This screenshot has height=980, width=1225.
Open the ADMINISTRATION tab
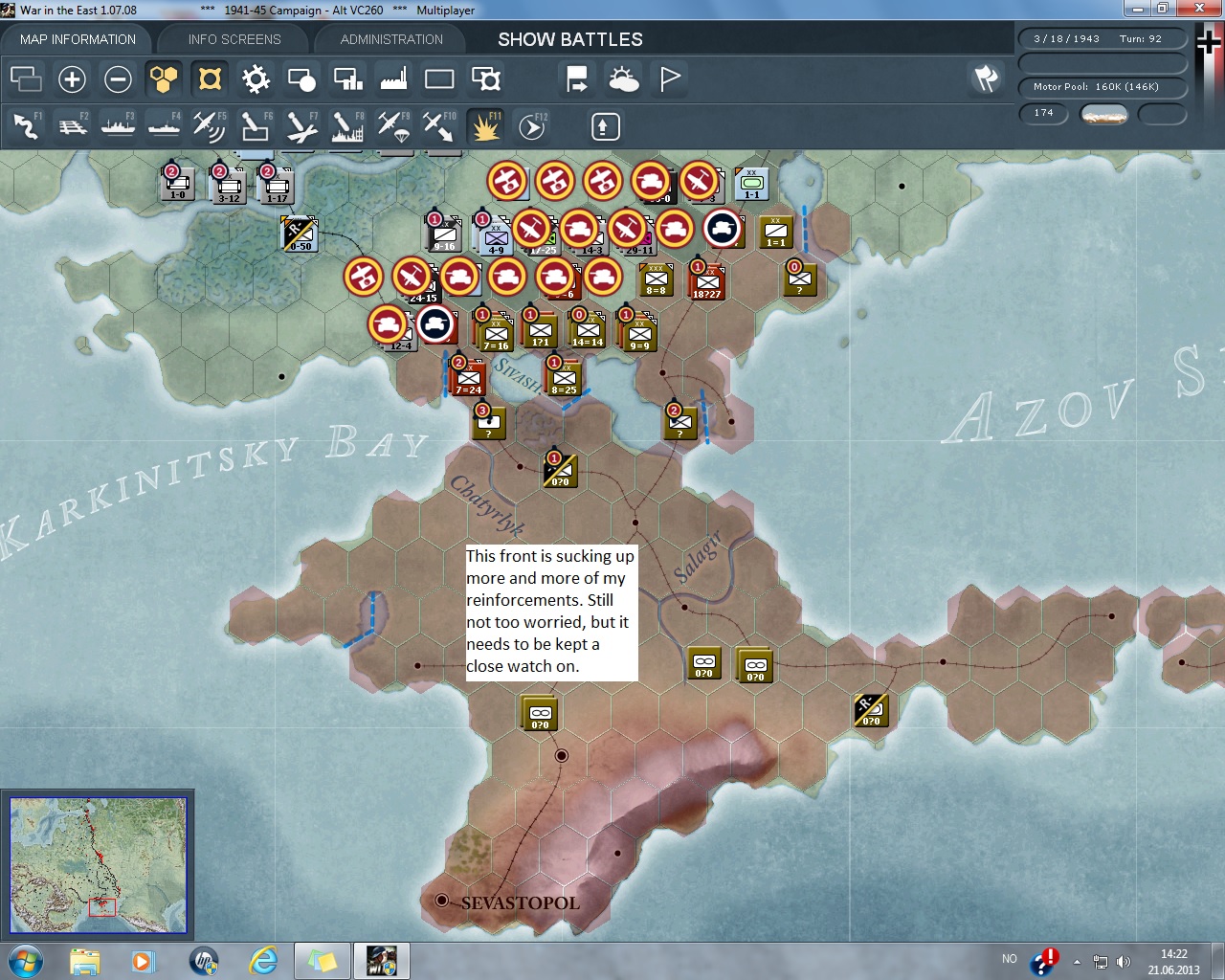(391, 39)
